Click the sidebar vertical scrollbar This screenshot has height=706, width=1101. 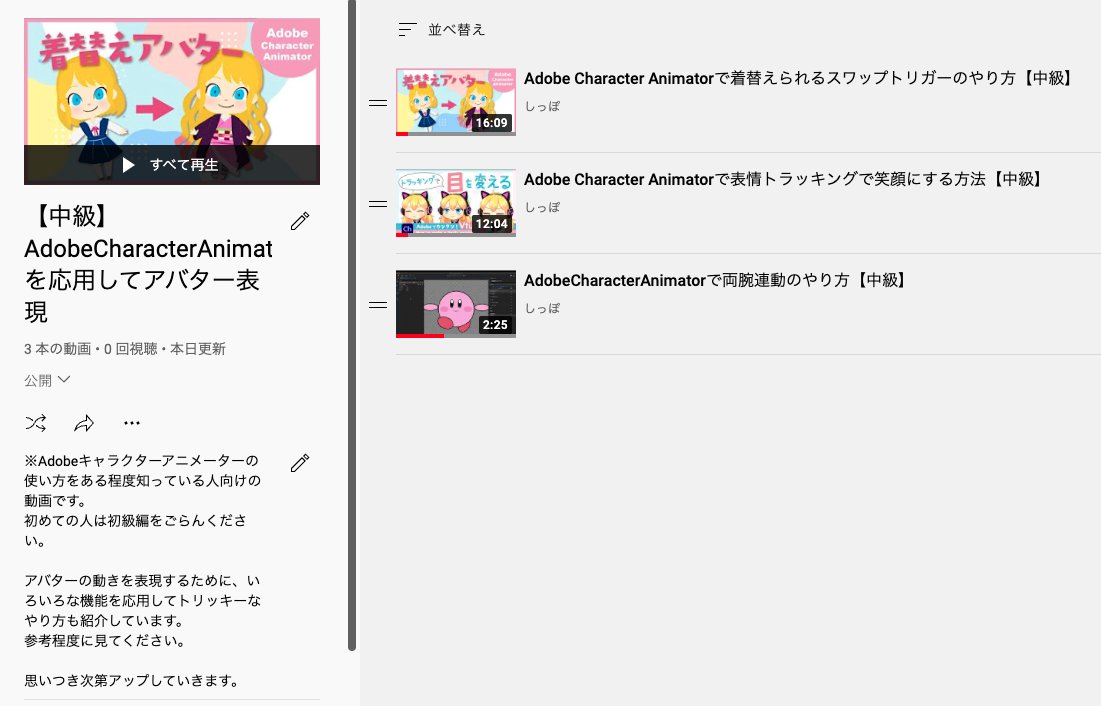pyautogui.click(x=352, y=325)
